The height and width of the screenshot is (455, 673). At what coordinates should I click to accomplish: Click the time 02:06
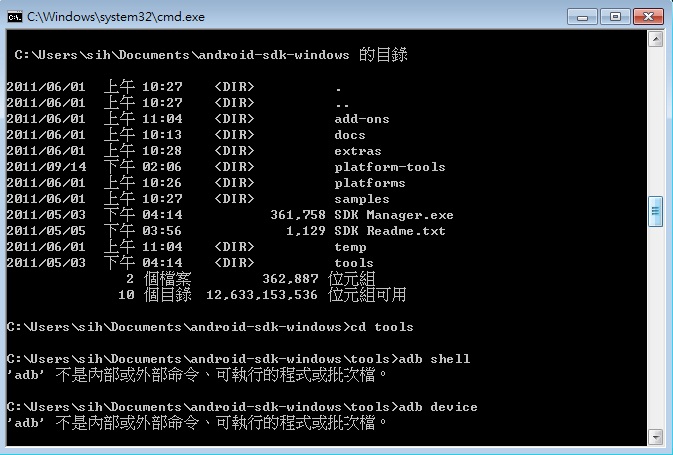pyautogui.click(x=162, y=167)
